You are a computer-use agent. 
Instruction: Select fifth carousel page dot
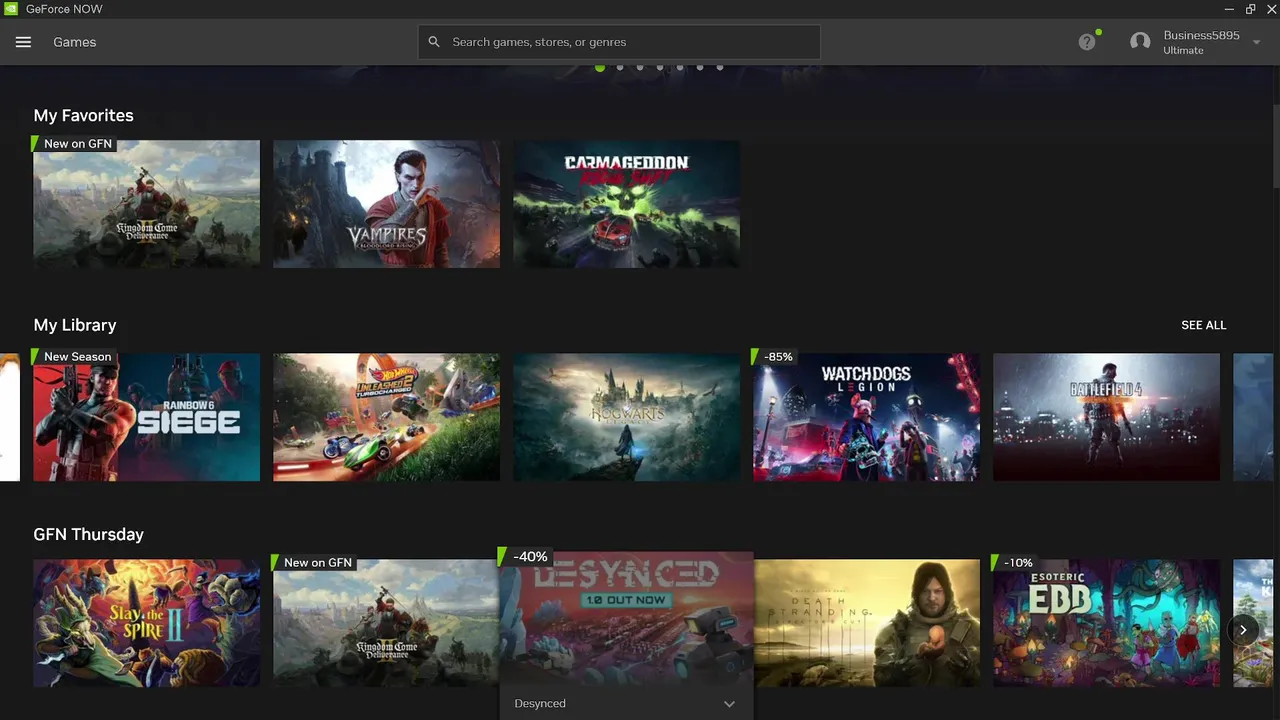point(680,67)
